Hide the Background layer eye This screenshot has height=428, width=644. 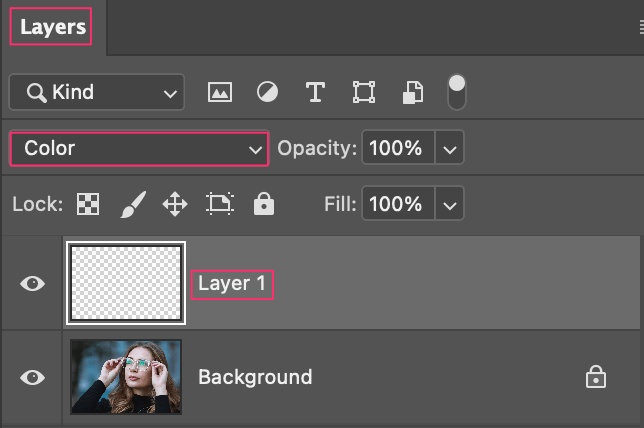click(x=32, y=377)
